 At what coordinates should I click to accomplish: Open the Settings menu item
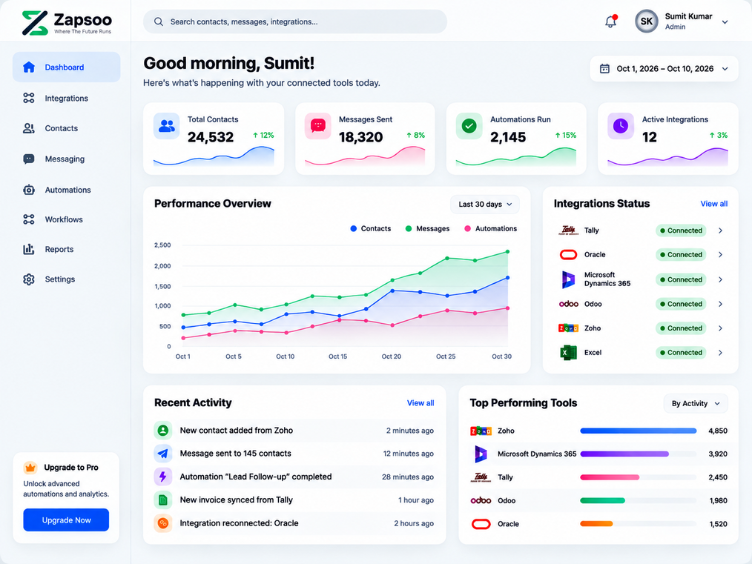(66, 279)
